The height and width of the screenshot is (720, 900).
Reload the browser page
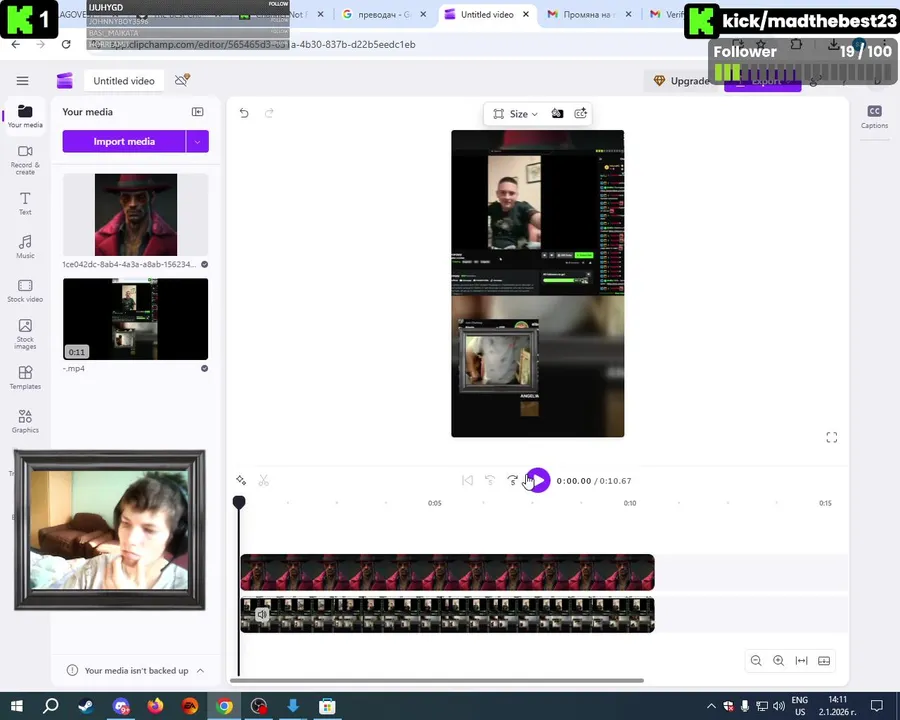coord(66,44)
